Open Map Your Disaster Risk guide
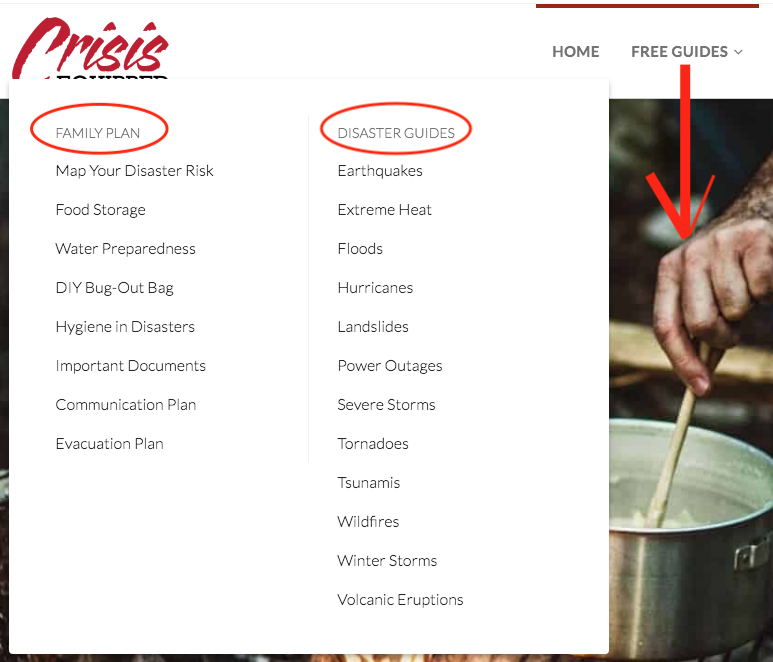The width and height of the screenshot is (773, 662). [x=135, y=171]
